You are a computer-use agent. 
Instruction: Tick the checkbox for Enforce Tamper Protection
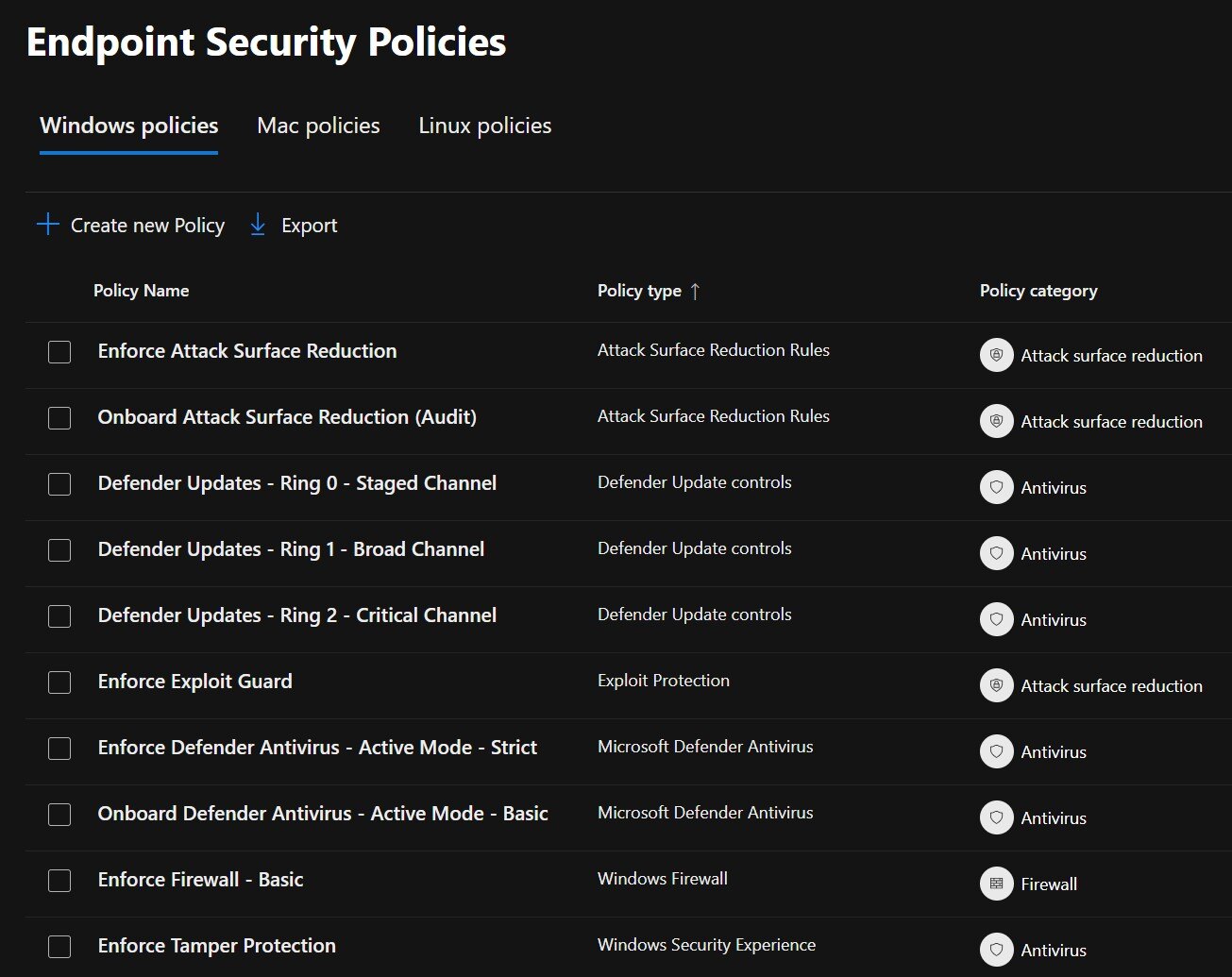pos(59,946)
